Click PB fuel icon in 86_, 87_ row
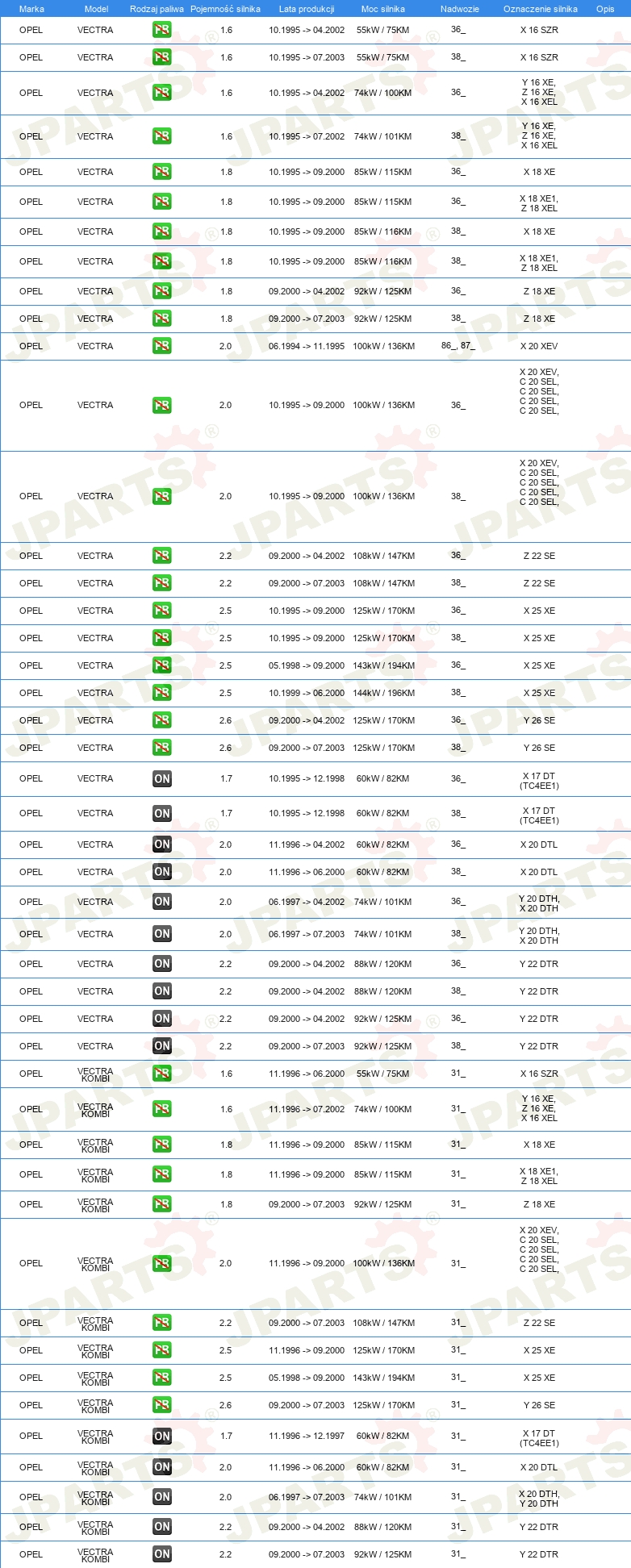Viewport: 631px width, 1568px height. coord(162,346)
